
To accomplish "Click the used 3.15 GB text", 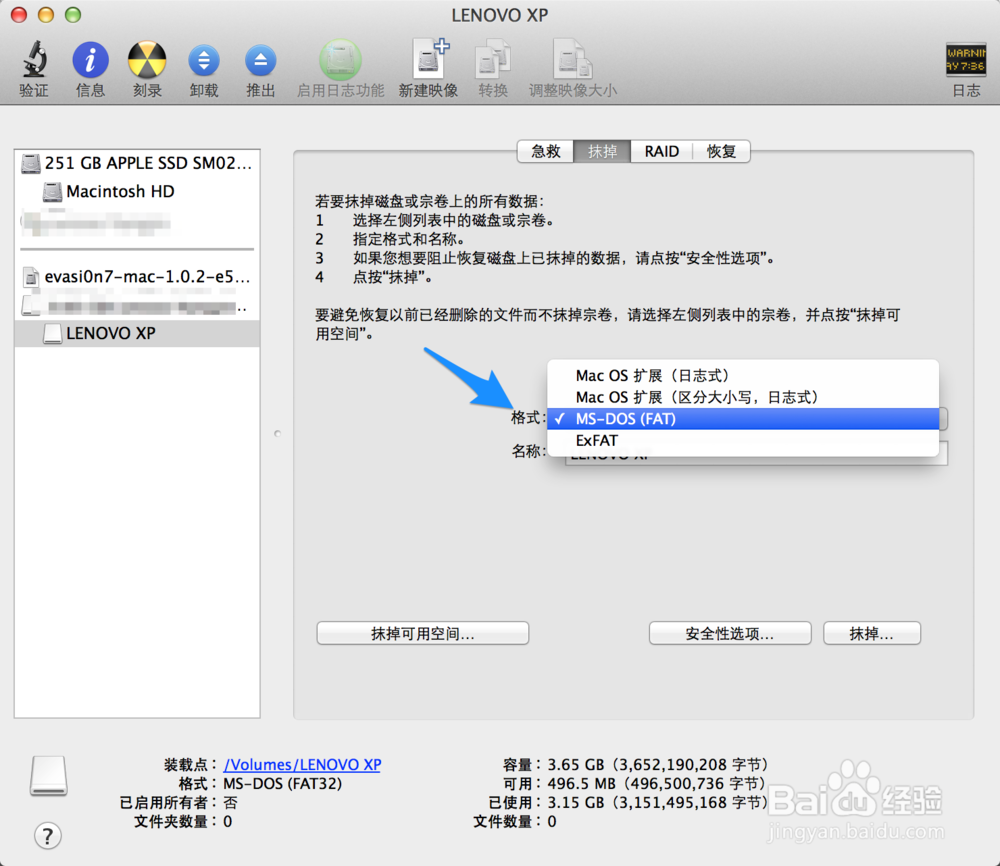I will click(x=658, y=803).
